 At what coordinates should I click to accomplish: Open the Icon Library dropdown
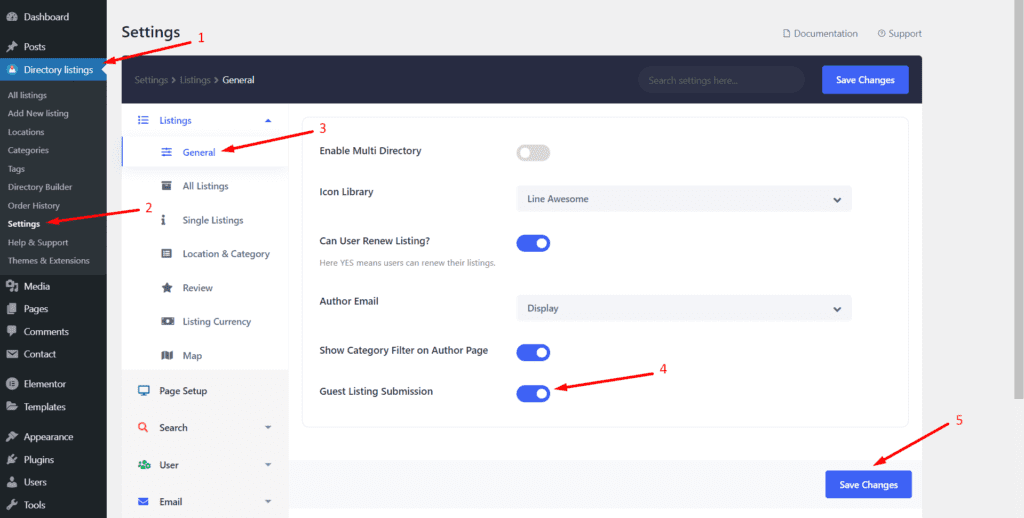[683, 199]
